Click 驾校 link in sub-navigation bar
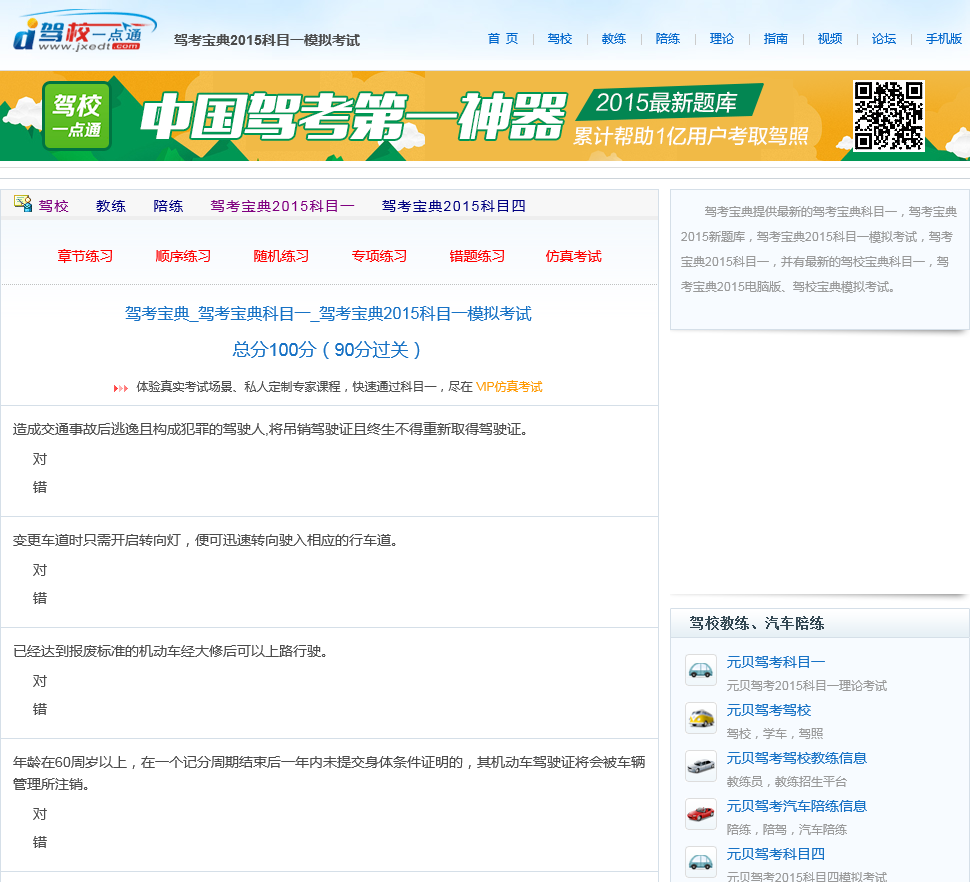Viewport: 970px width, 882px height. coord(54,206)
